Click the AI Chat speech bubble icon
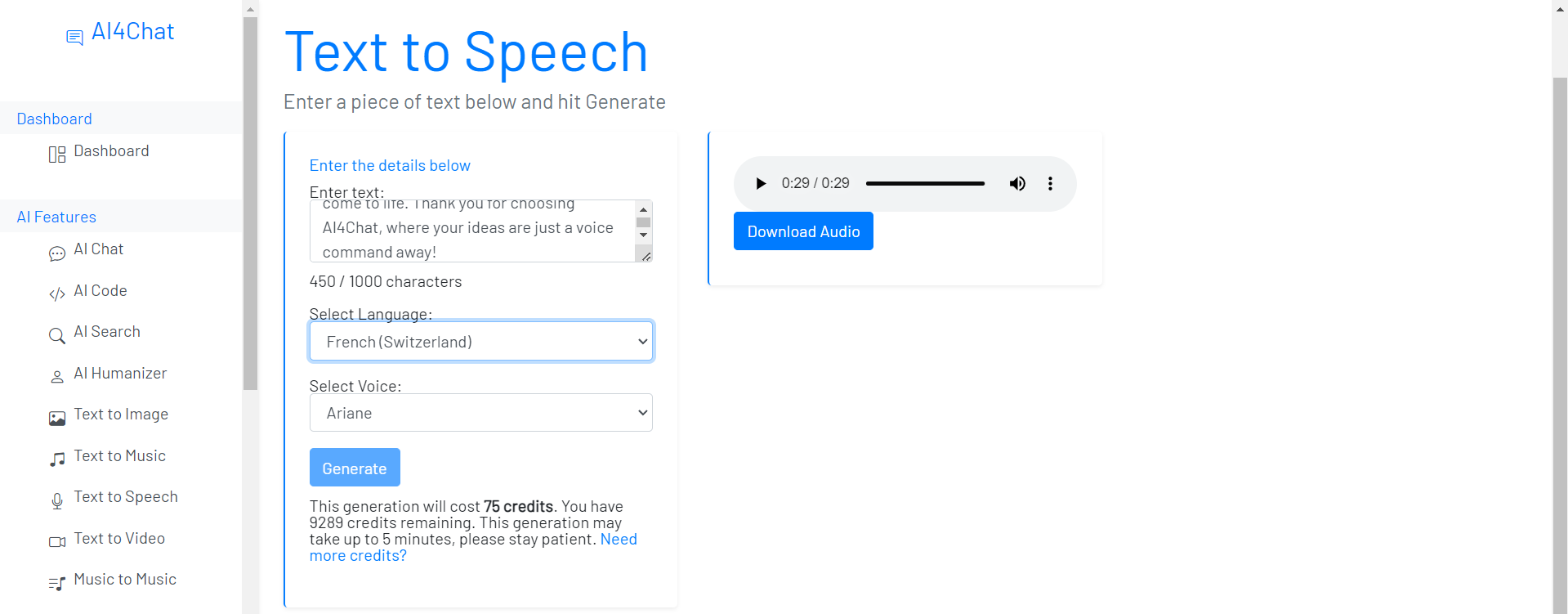 point(57,253)
